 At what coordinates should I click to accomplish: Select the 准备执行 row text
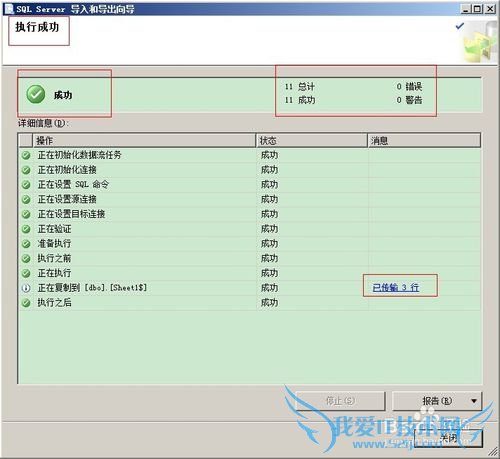point(54,243)
